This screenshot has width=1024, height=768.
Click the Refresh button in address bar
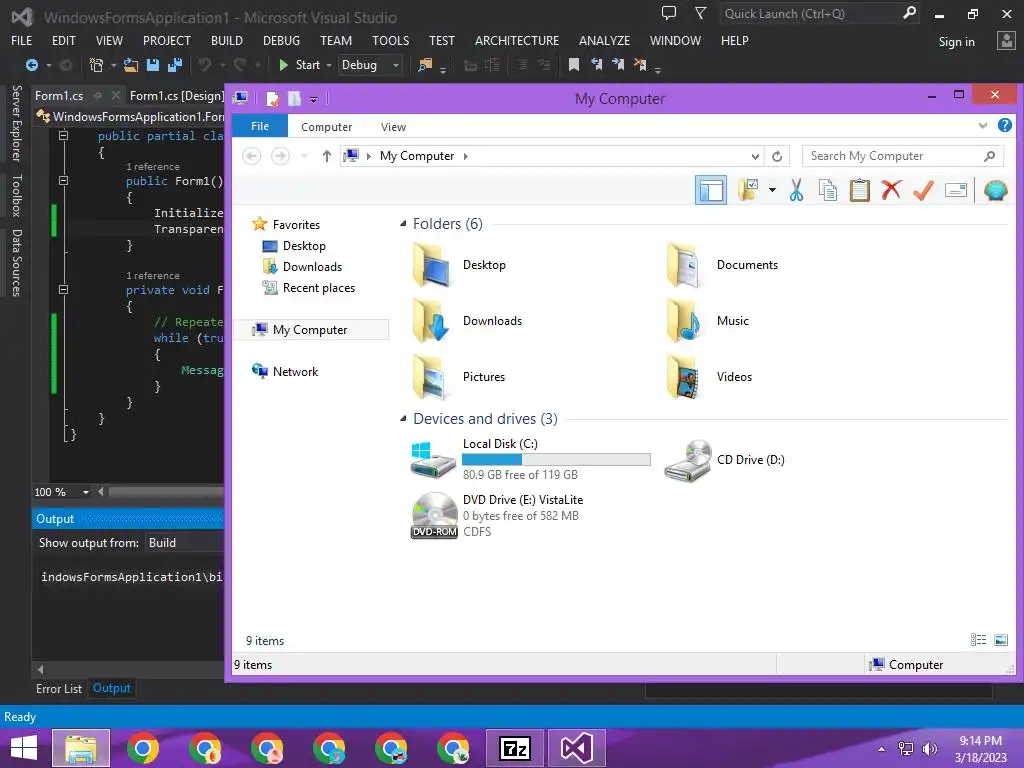point(776,156)
